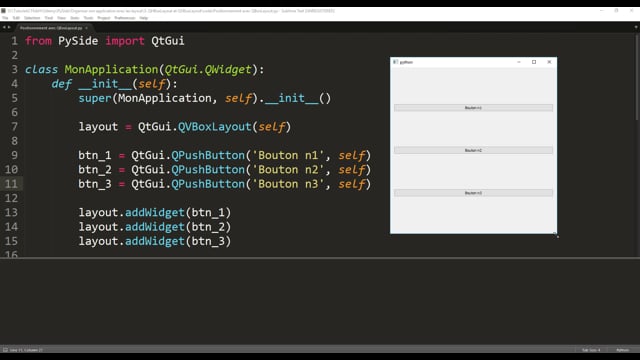
Task: Click 'btn_1' variable at start of line 9
Action: click(x=95, y=156)
